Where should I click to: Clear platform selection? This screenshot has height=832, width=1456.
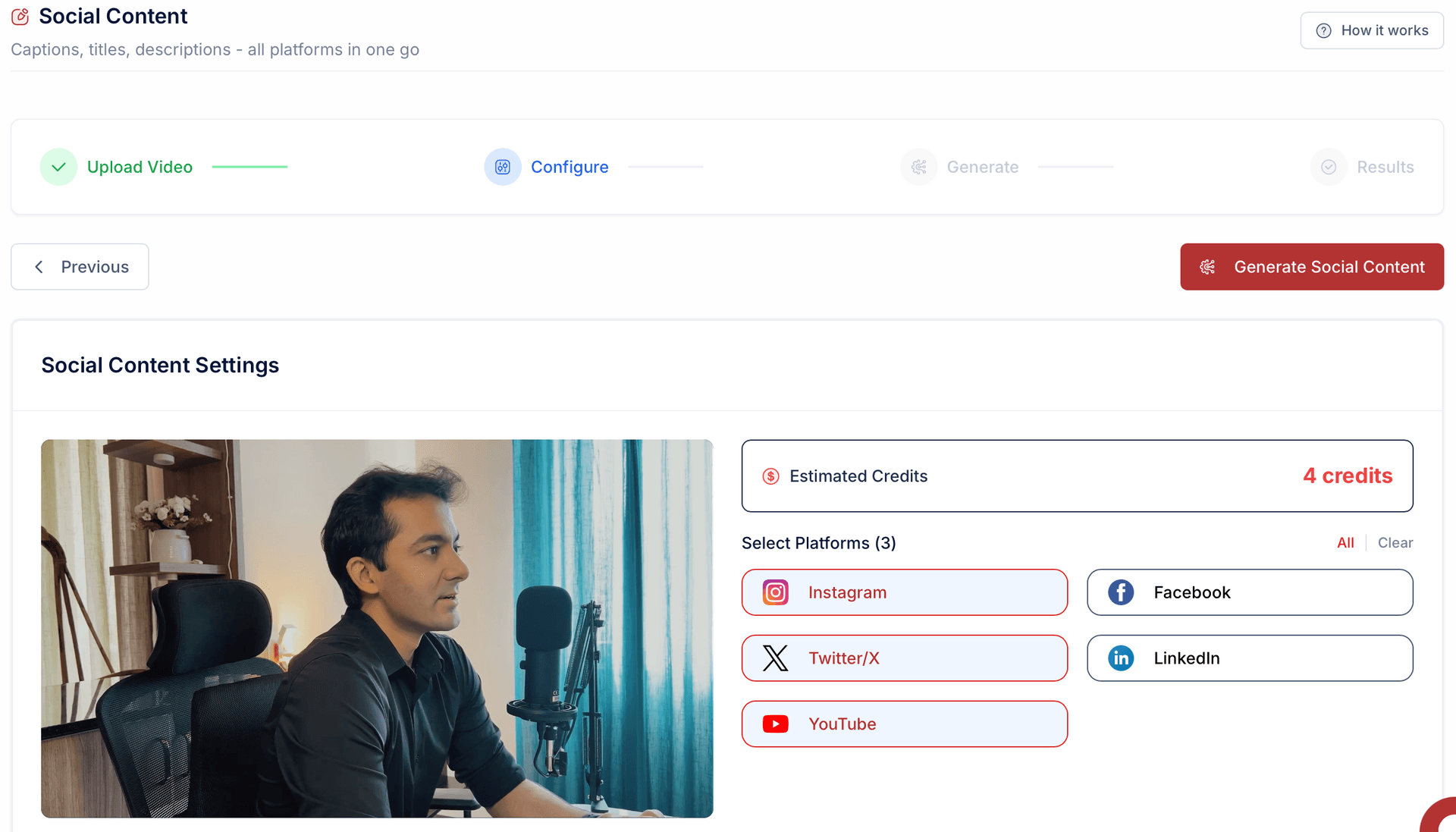[1395, 543]
